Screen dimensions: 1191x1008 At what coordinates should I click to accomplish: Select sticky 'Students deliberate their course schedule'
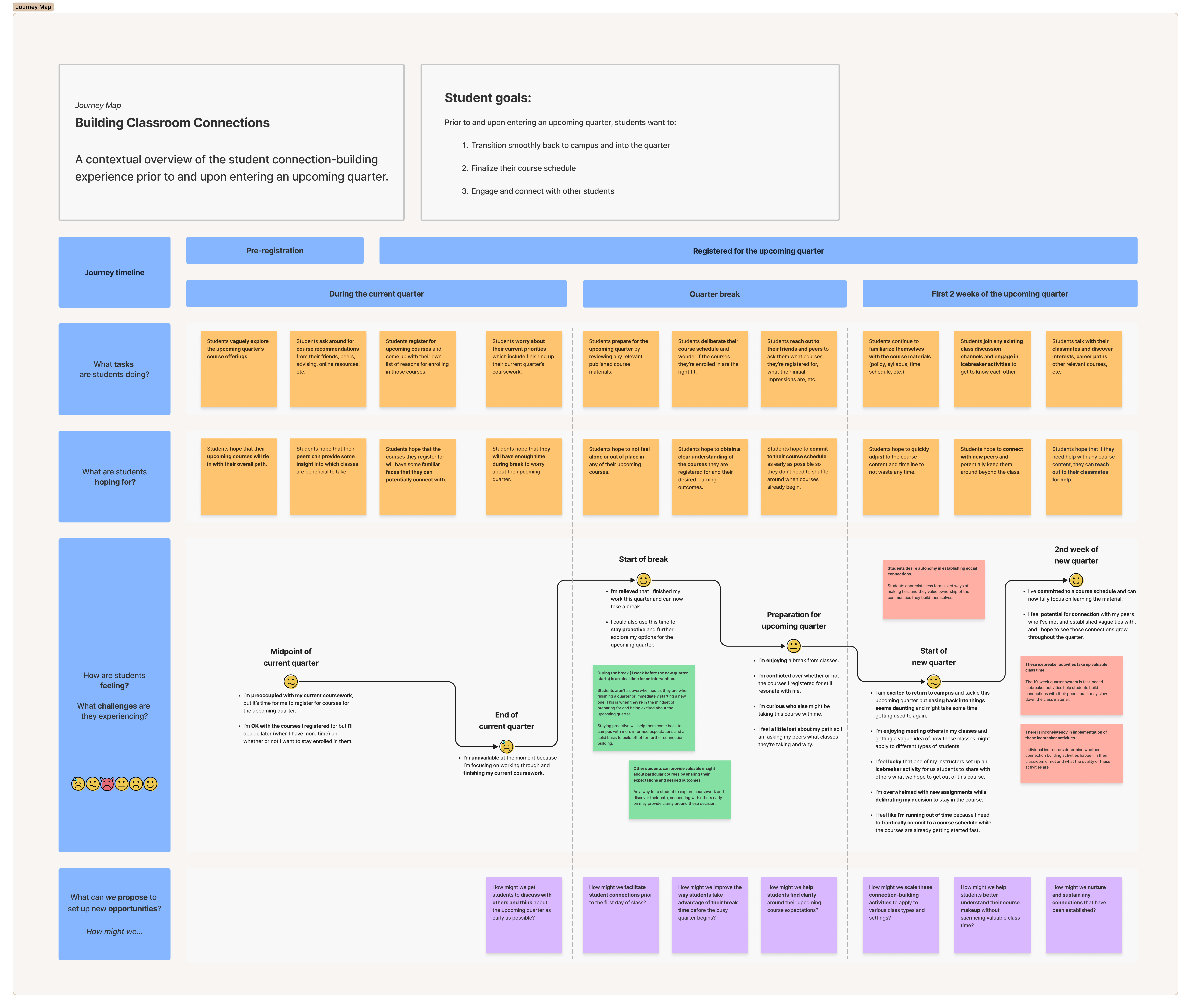pyautogui.click(x=710, y=369)
